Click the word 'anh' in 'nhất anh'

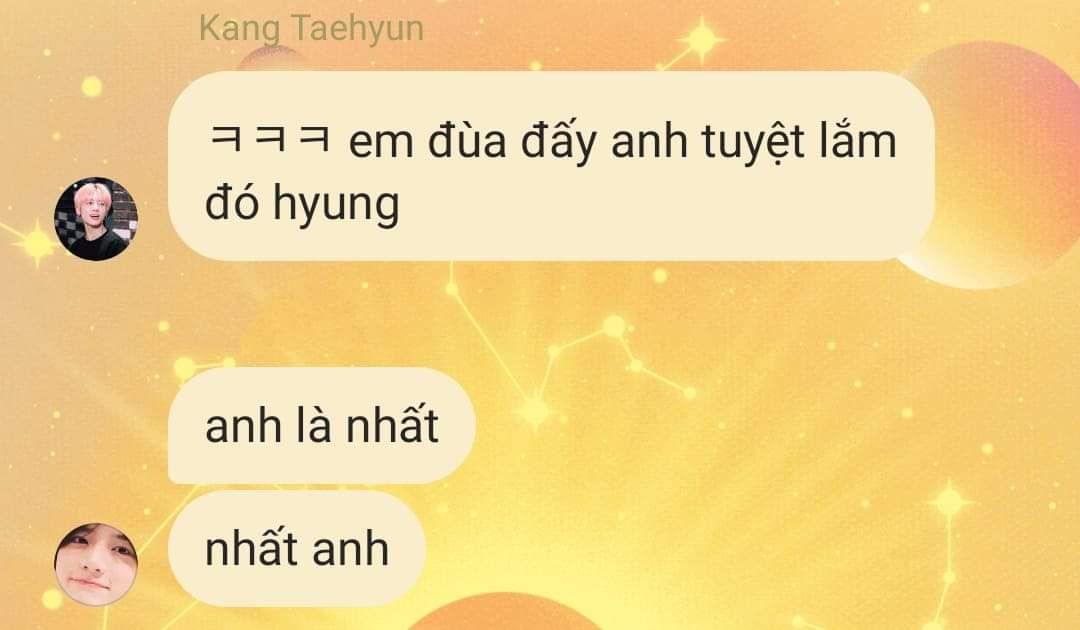(x=351, y=549)
